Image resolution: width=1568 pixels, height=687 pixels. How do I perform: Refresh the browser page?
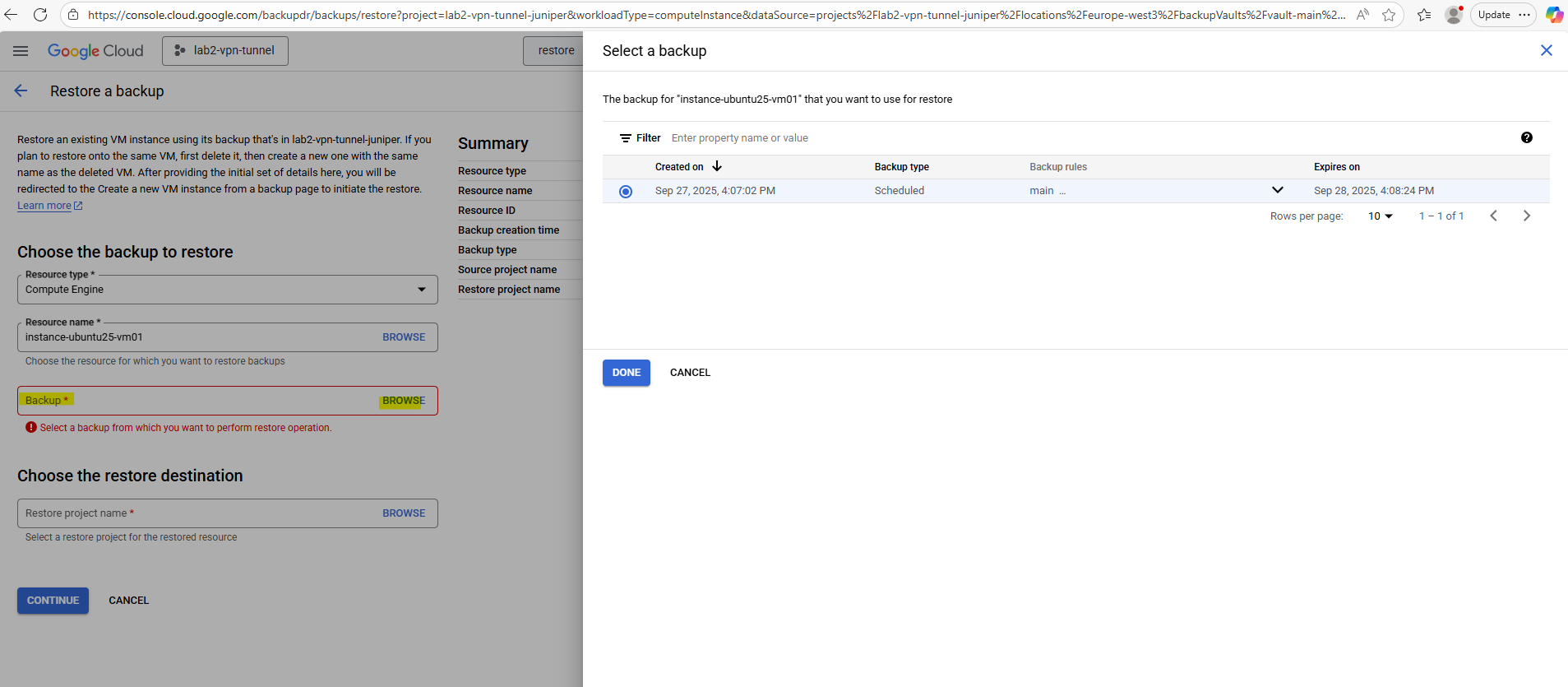click(39, 15)
